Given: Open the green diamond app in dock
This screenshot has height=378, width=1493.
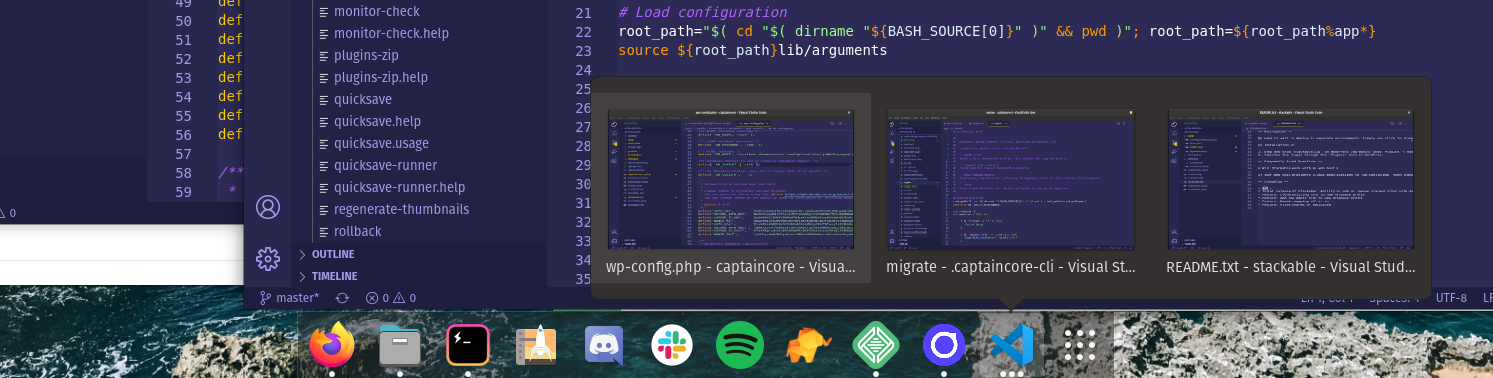Looking at the screenshot, I should click(x=876, y=346).
